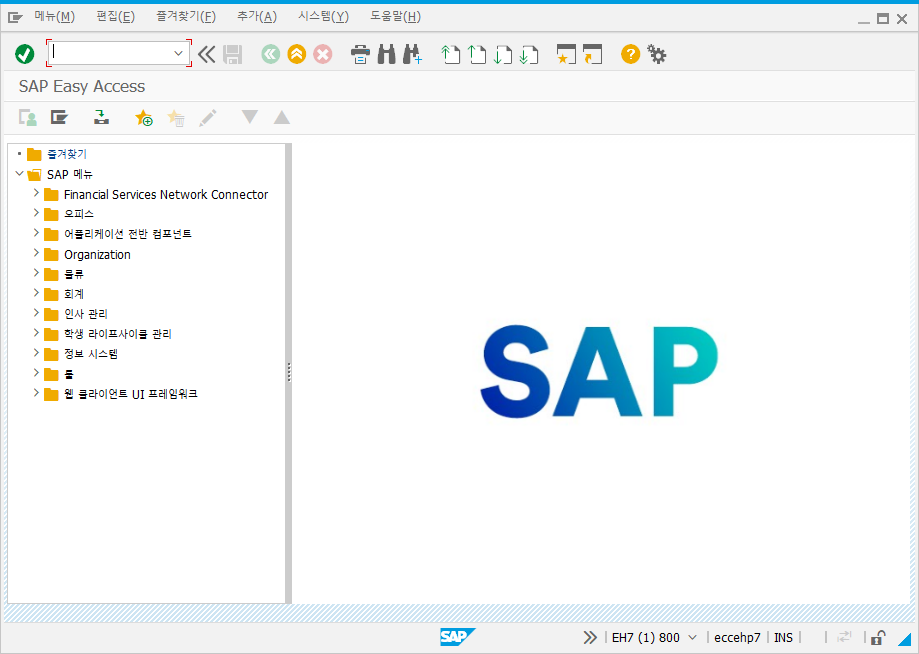The height and width of the screenshot is (654, 919).
Task: Click Move Favorites Down triangle
Action: [250, 117]
